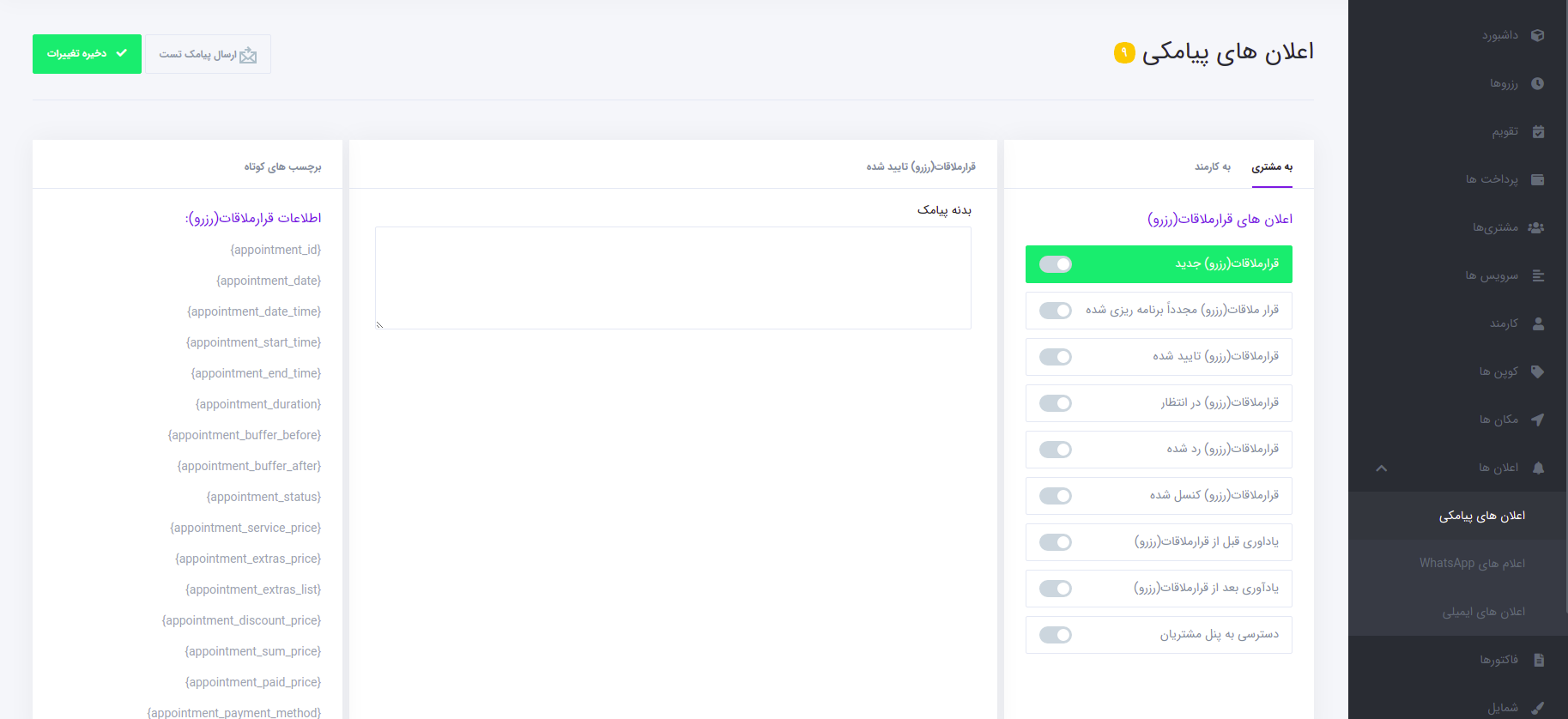The height and width of the screenshot is (719, 1568).
Task: Click the {appointment_duration} shortcode
Action: click(x=258, y=404)
